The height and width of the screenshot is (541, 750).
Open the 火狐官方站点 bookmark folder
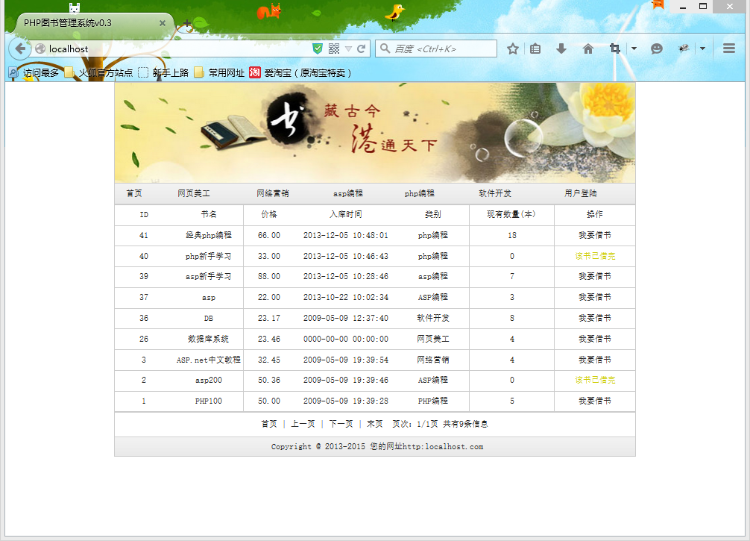[99, 73]
